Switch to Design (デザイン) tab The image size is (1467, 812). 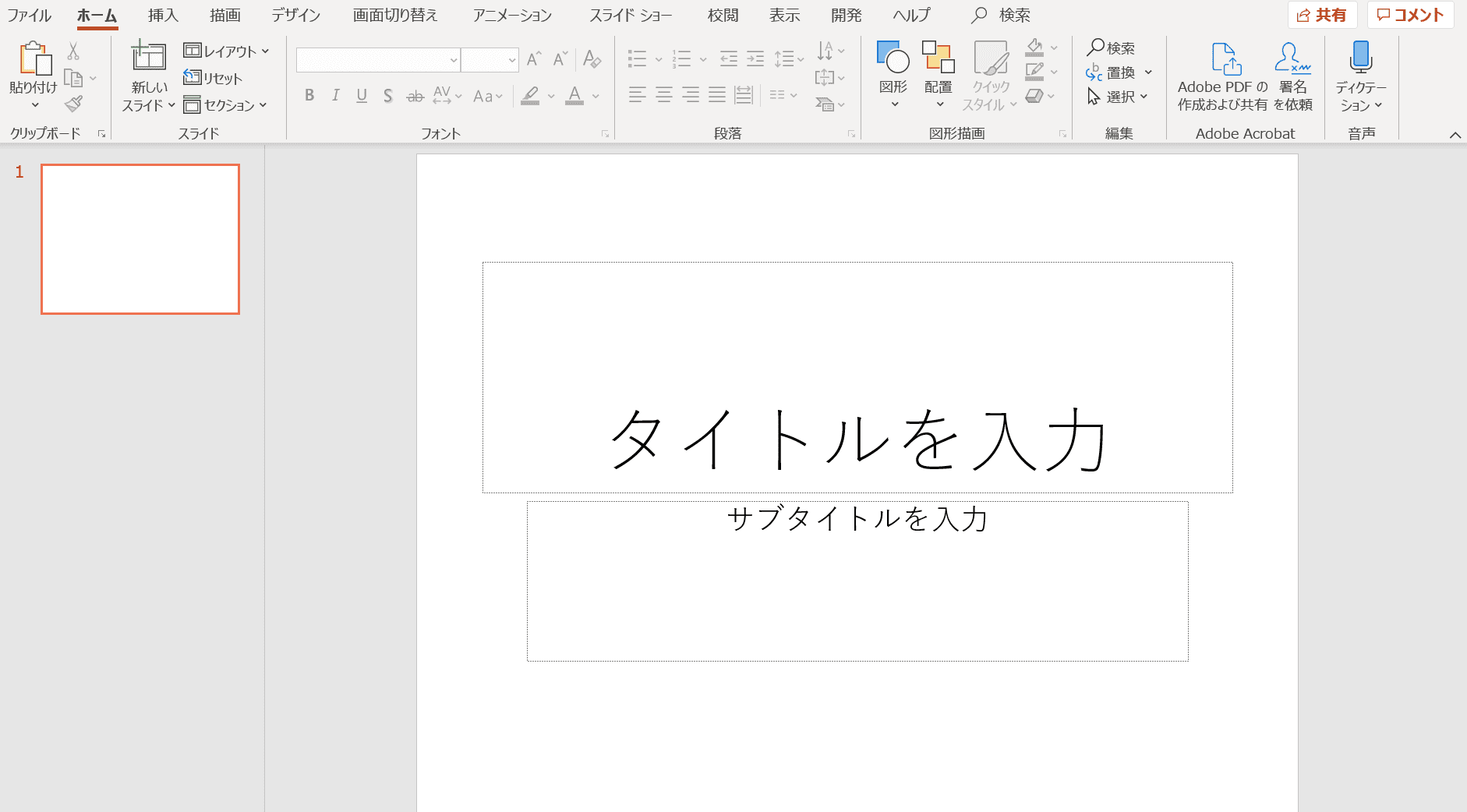pos(295,16)
